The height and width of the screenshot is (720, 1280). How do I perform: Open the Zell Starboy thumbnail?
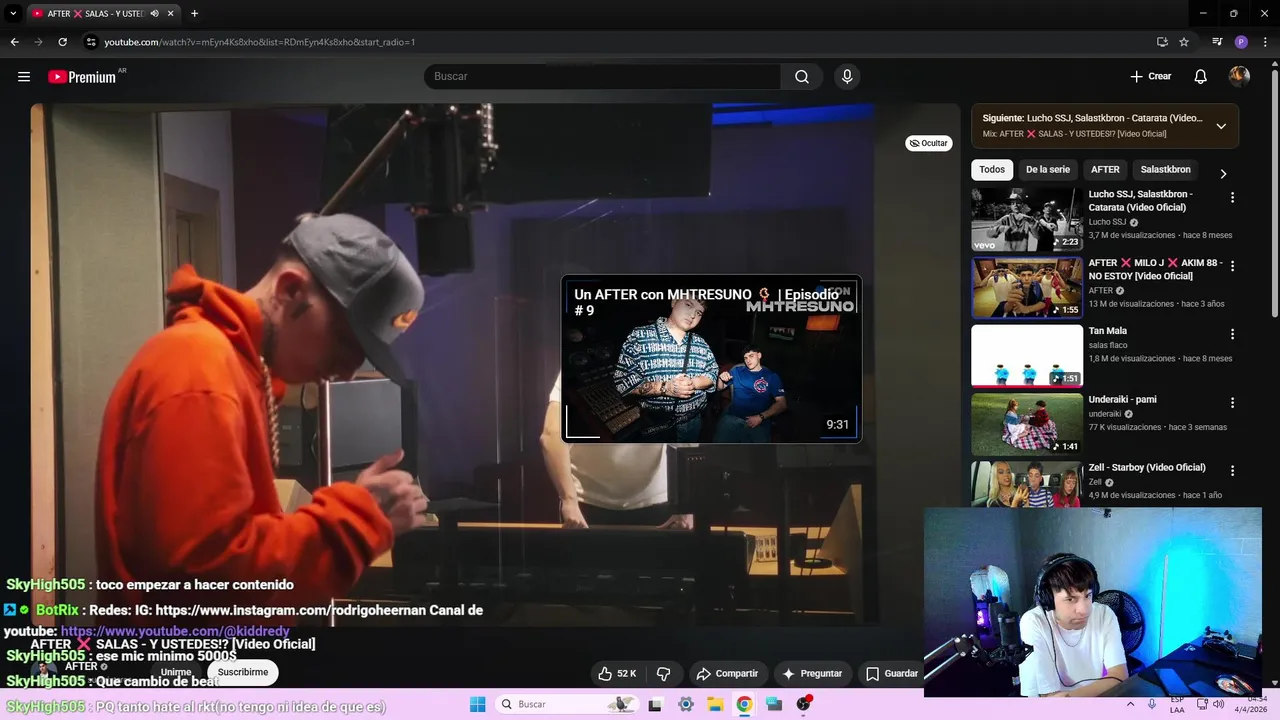click(1027, 484)
